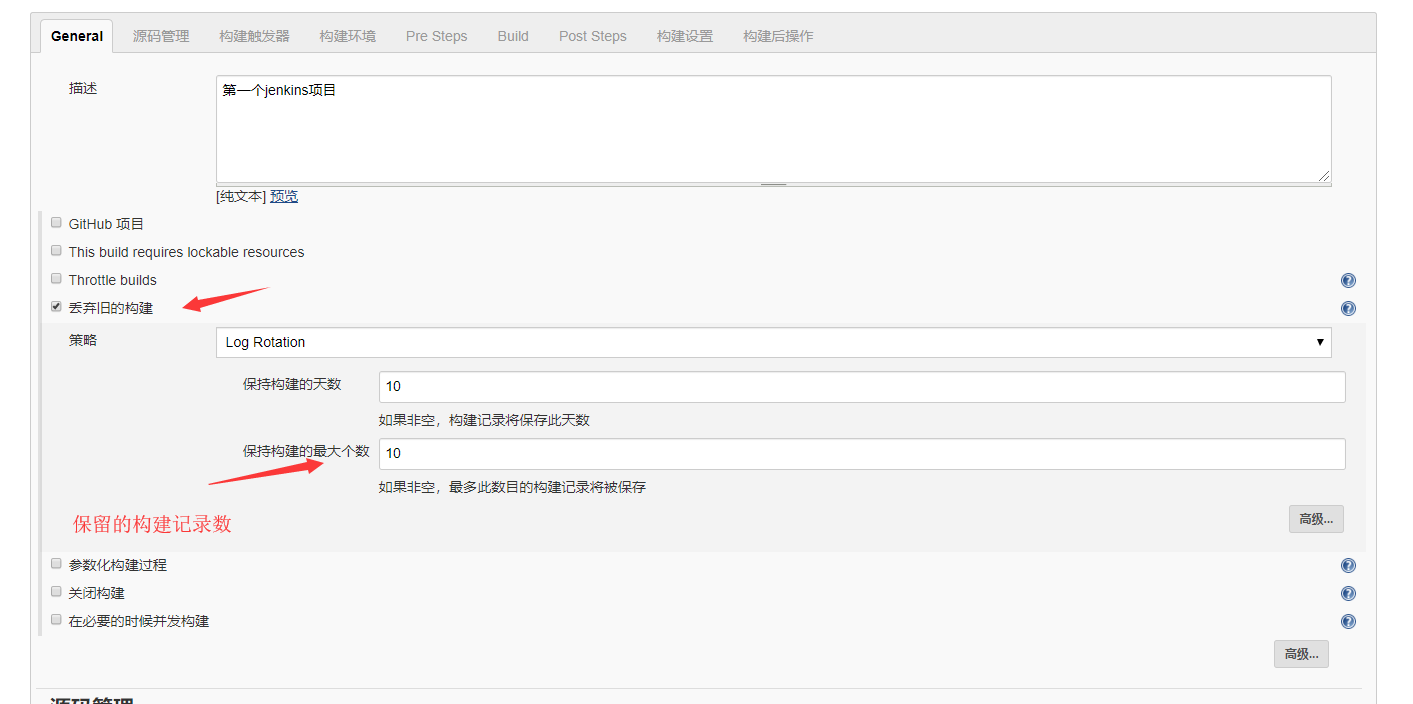Switch to the 源码管理 tab
Screen dimensions: 1413x704
coord(161,36)
